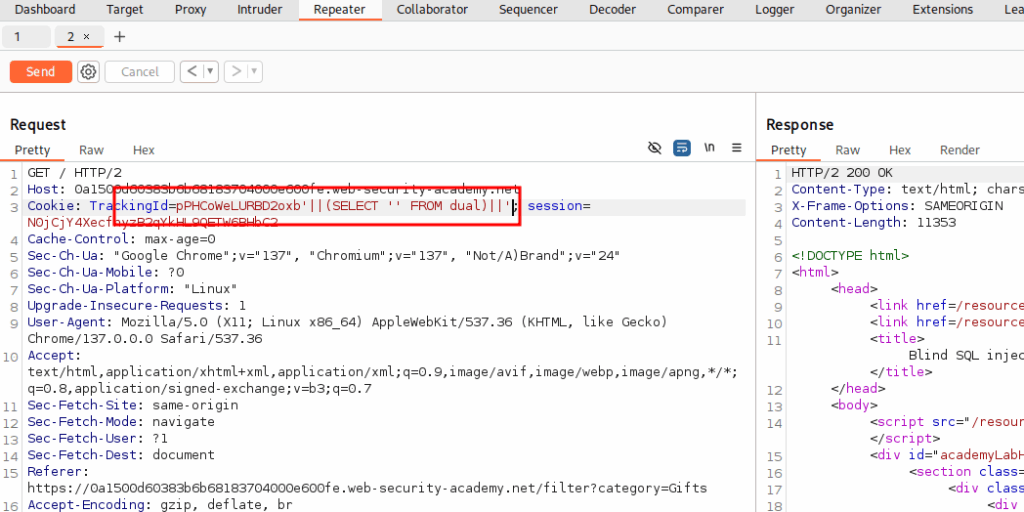The height and width of the screenshot is (512, 1024).
Task: Add a new Repeater tab with plus icon
Action: pos(120,36)
